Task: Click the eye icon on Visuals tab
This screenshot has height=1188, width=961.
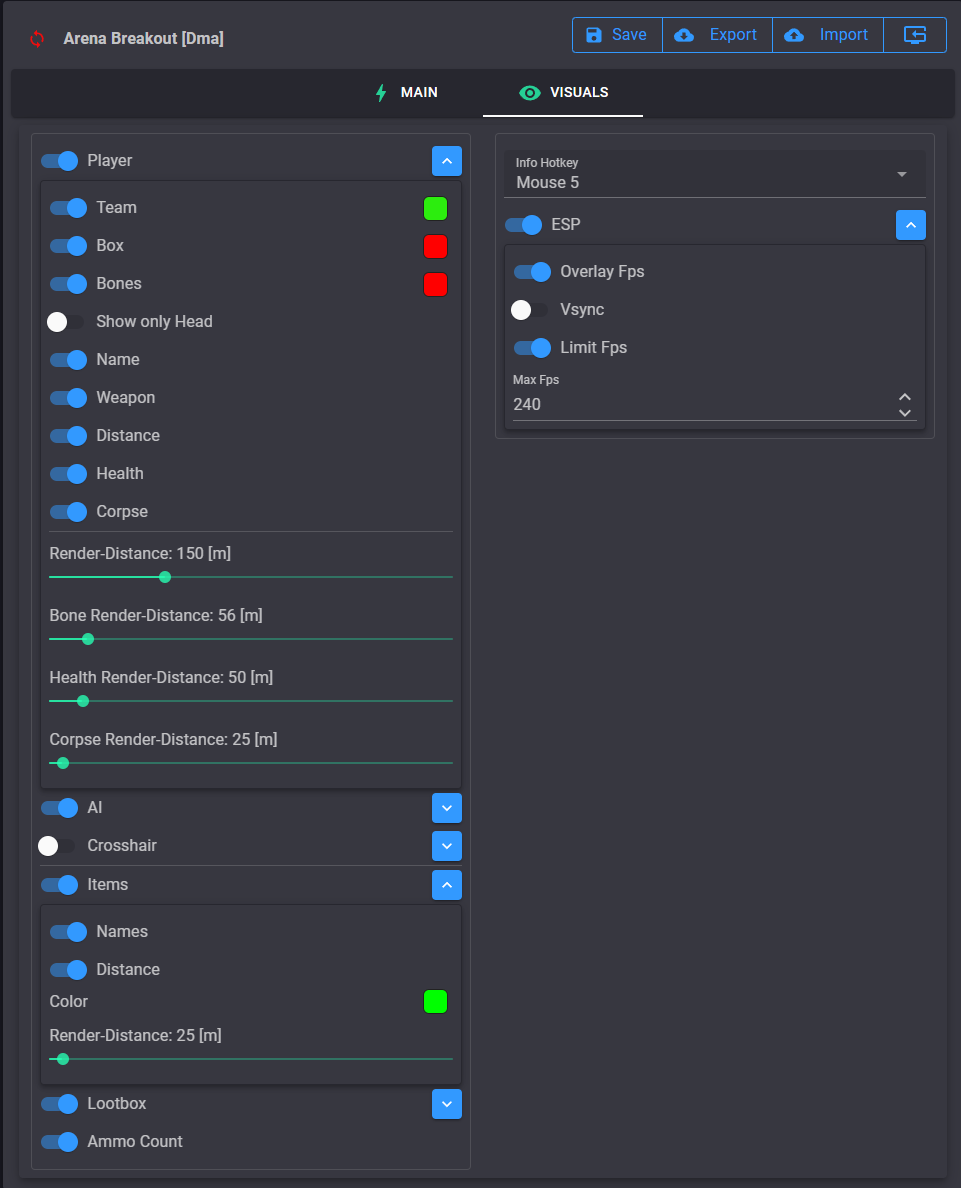Action: click(x=529, y=93)
